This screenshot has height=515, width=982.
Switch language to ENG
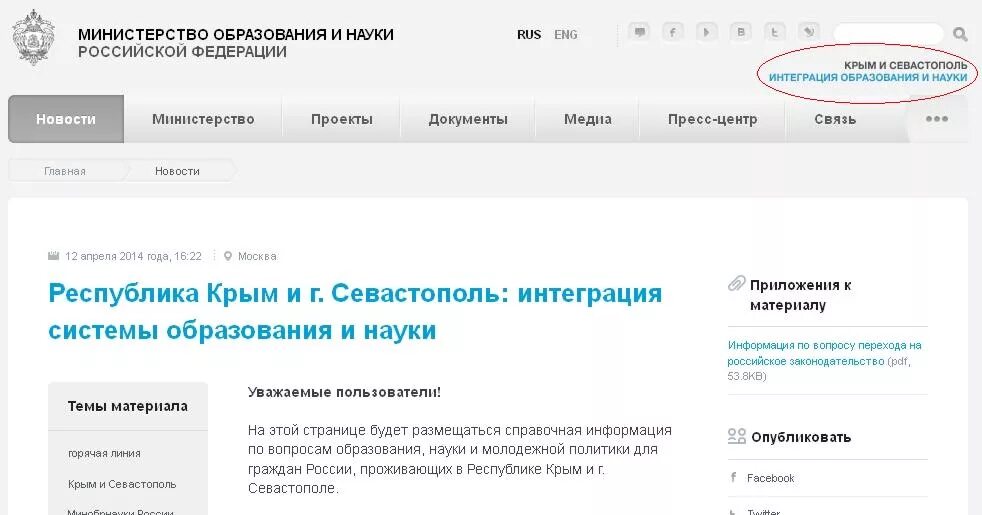[566, 35]
